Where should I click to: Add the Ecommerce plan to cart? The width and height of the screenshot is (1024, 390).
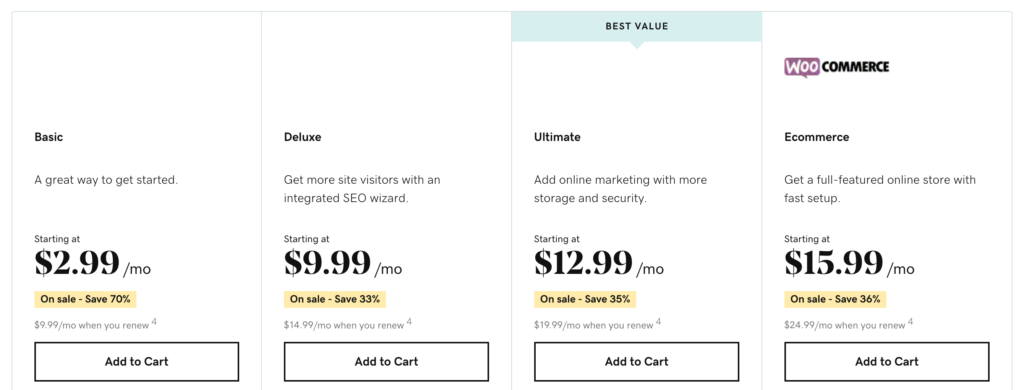tap(887, 362)
